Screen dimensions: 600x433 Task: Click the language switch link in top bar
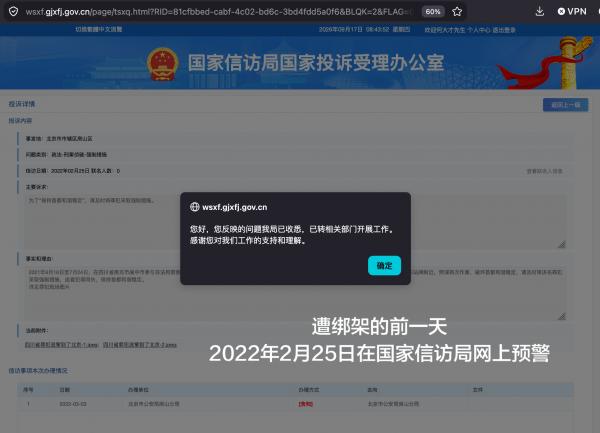coord(99,29)
